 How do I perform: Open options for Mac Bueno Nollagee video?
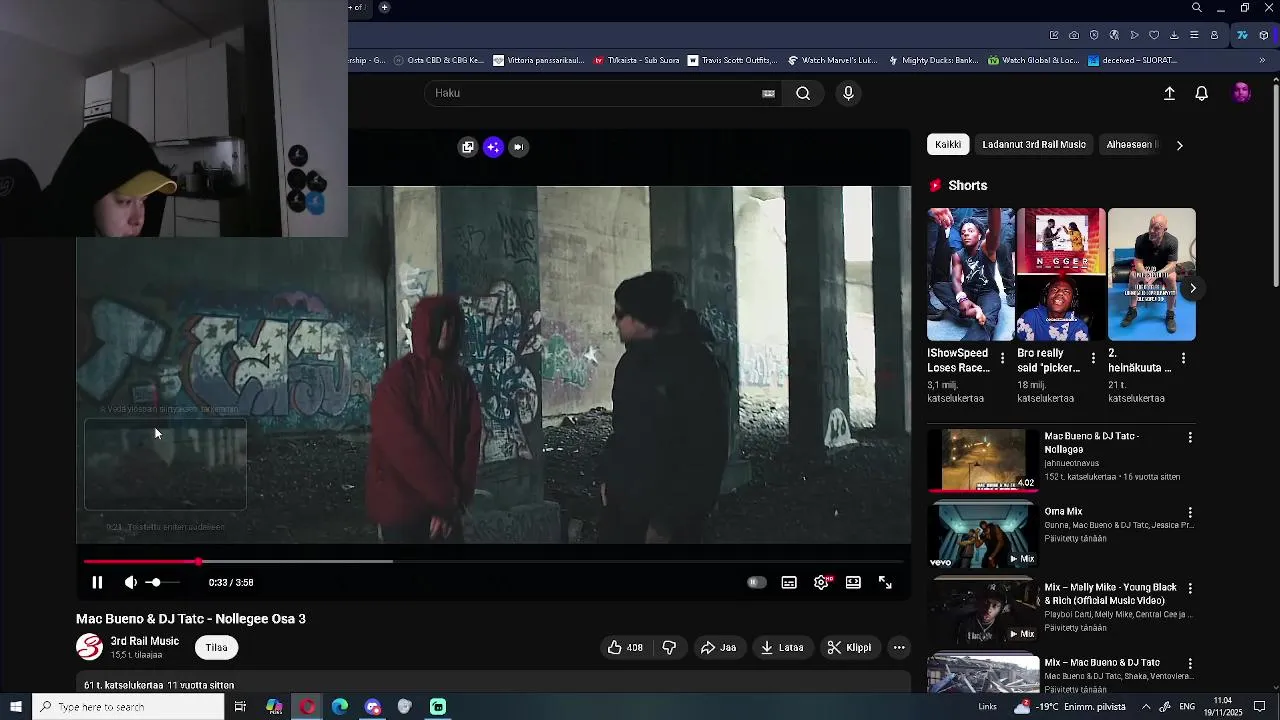point(1190,438)
